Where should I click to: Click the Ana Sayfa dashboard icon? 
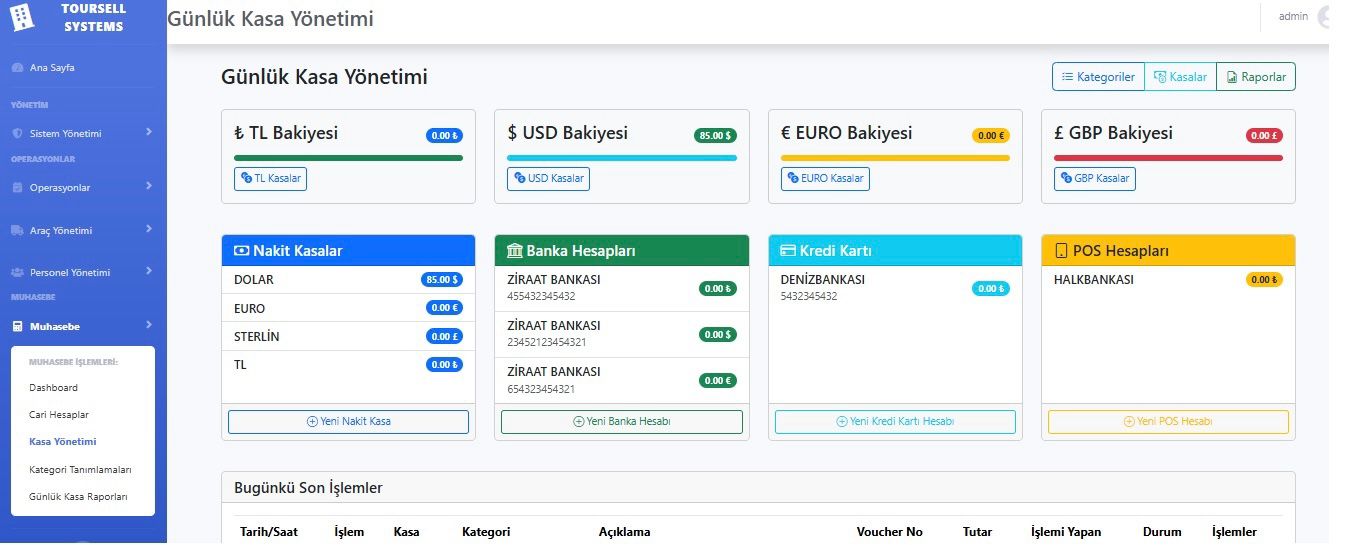17,68
